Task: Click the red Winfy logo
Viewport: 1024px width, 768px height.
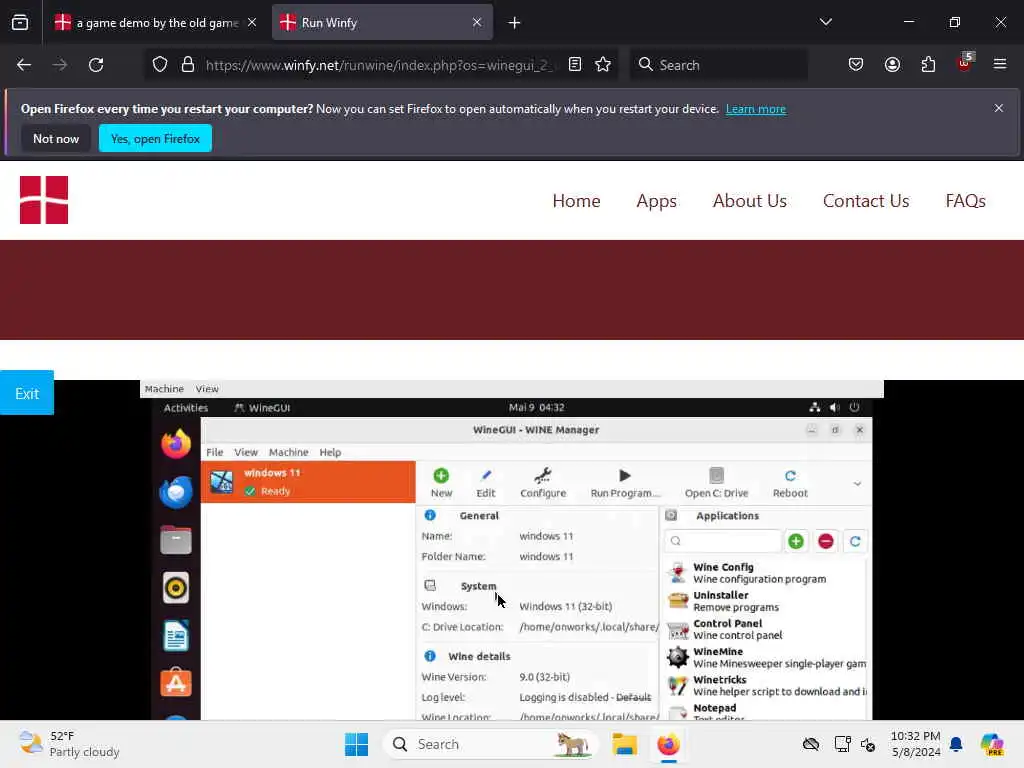Action: pyautogui.click(x=44, y=200)
